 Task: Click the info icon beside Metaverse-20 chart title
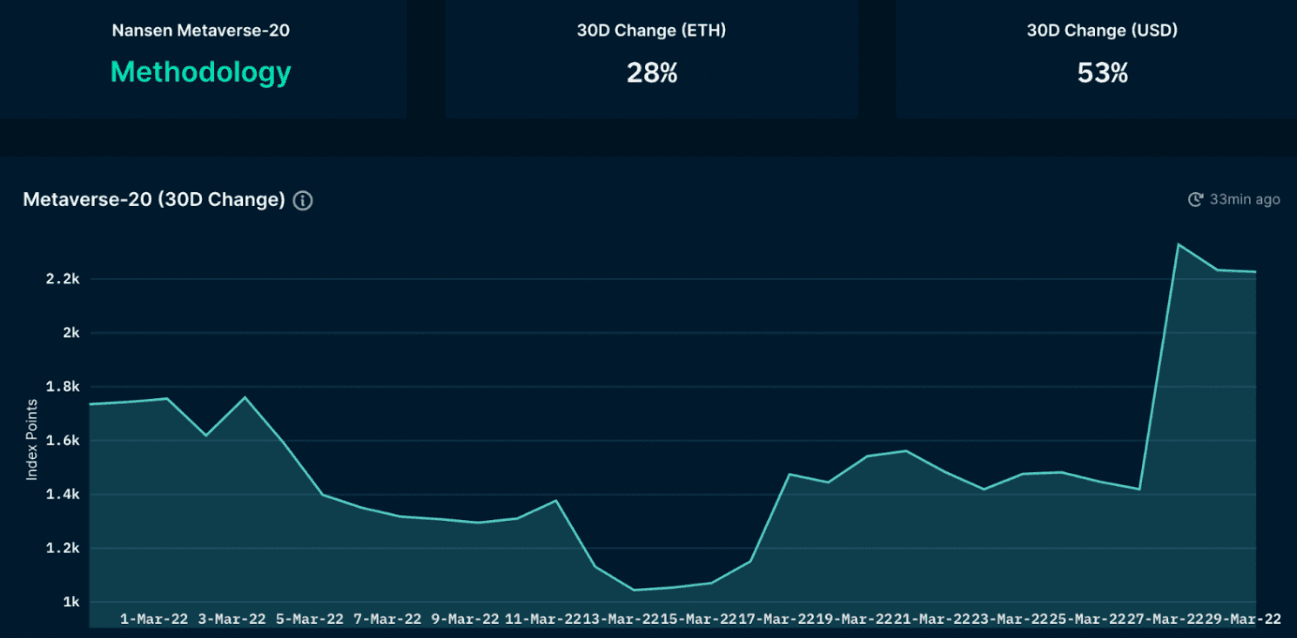[x=303, y=200]
